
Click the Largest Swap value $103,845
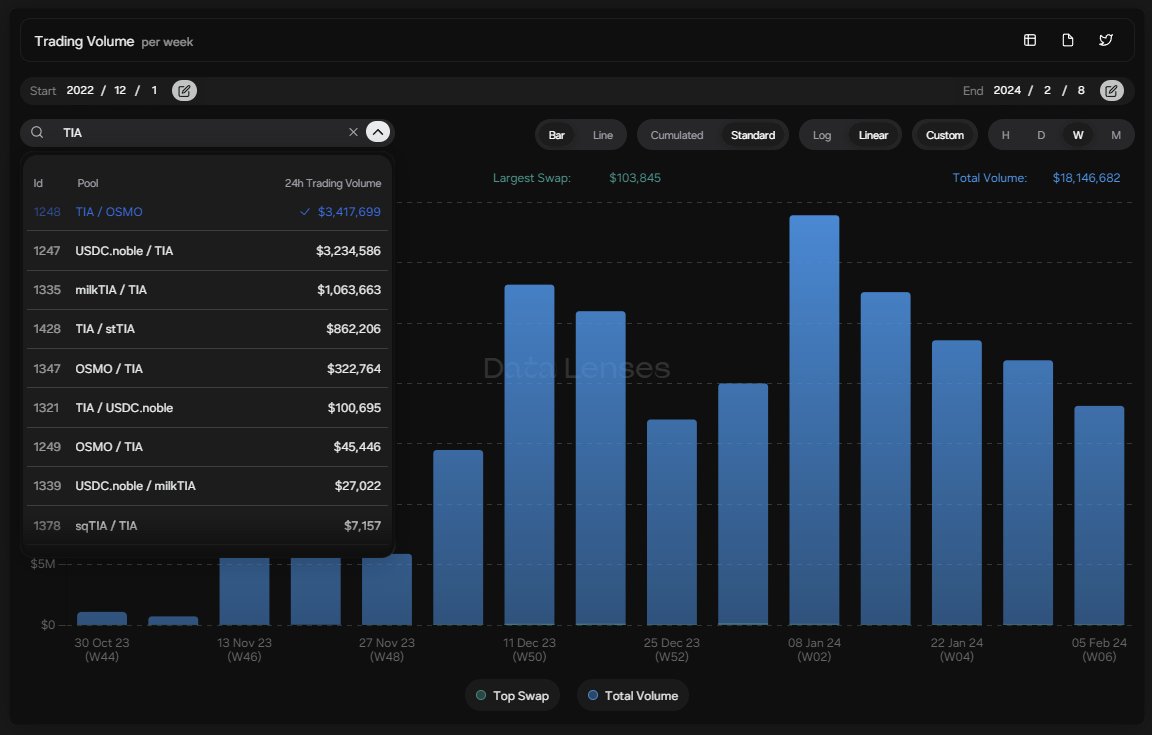tap(635, 178)
